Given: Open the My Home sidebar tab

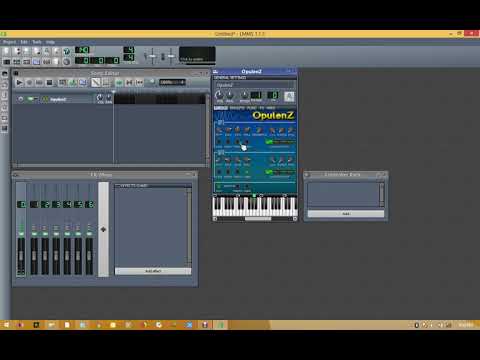Looking at the screenshot, I should click(5, 118).
